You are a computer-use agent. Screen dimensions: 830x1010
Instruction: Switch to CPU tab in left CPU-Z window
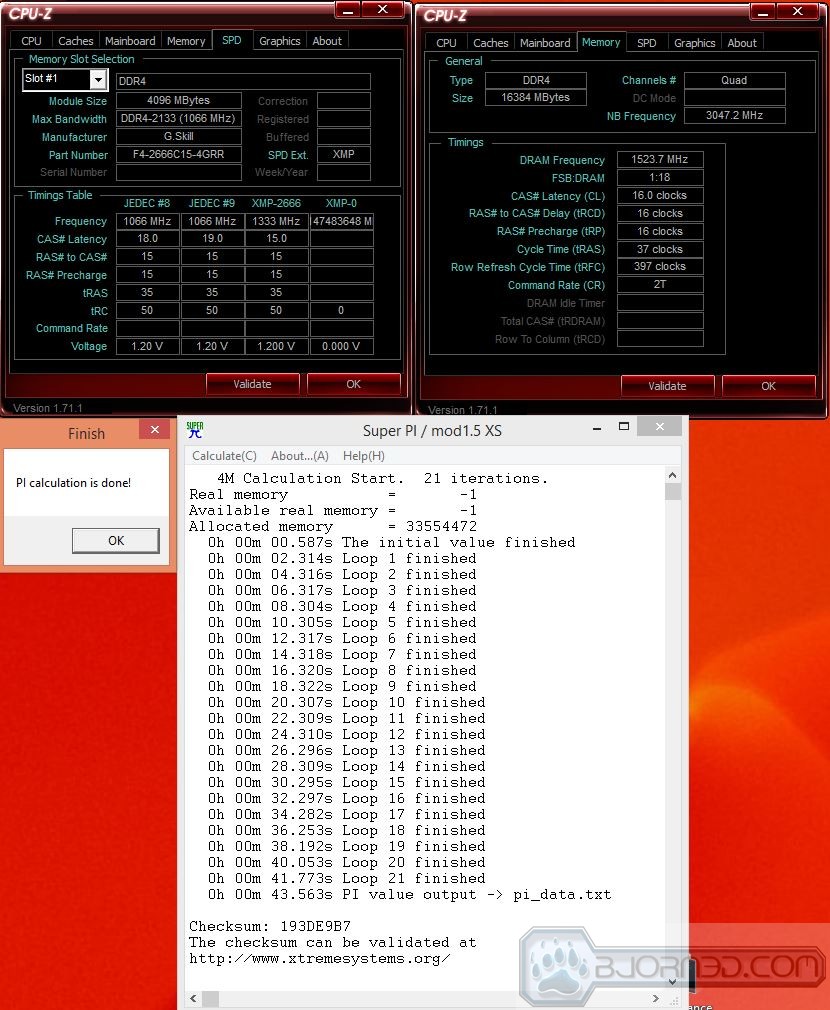pyautogui.click(x=31, y=41)
